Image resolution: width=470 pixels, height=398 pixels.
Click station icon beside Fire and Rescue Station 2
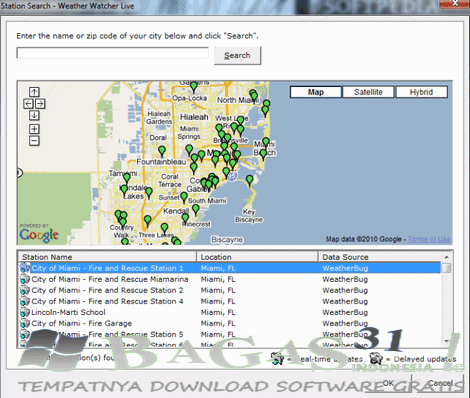tap(25, 290)
